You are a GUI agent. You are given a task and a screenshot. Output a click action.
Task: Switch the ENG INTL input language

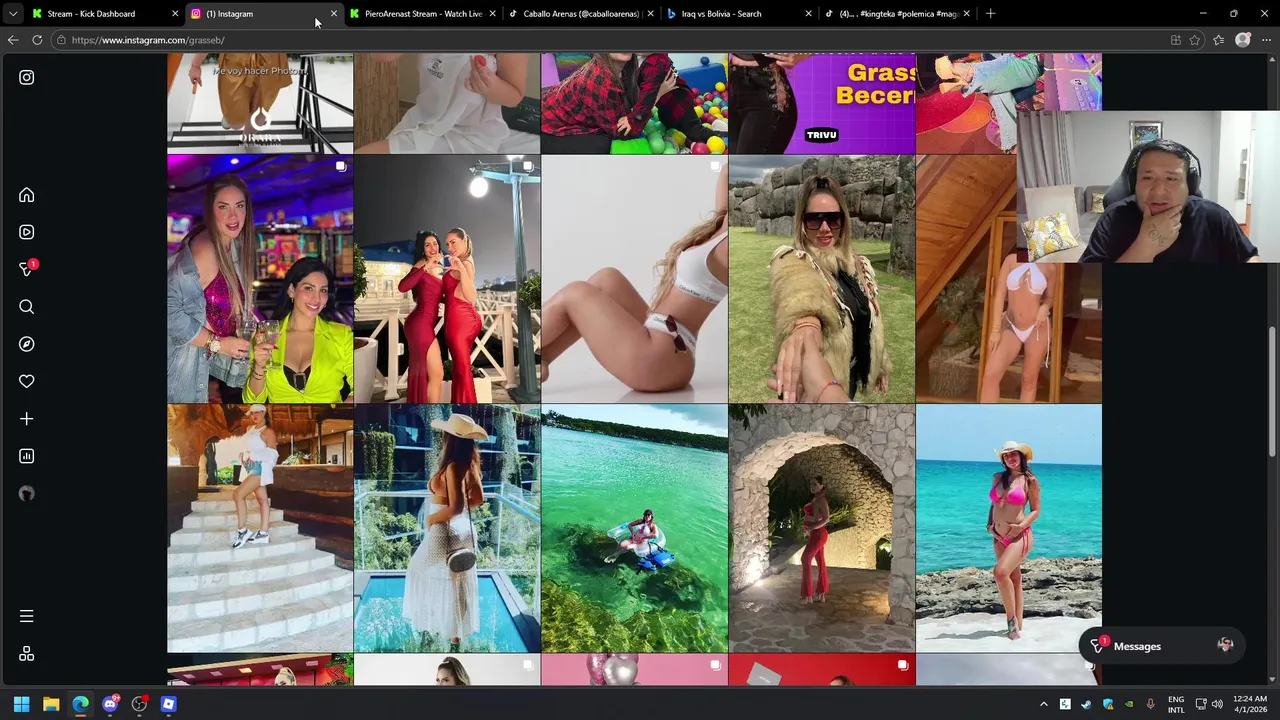1176,704
